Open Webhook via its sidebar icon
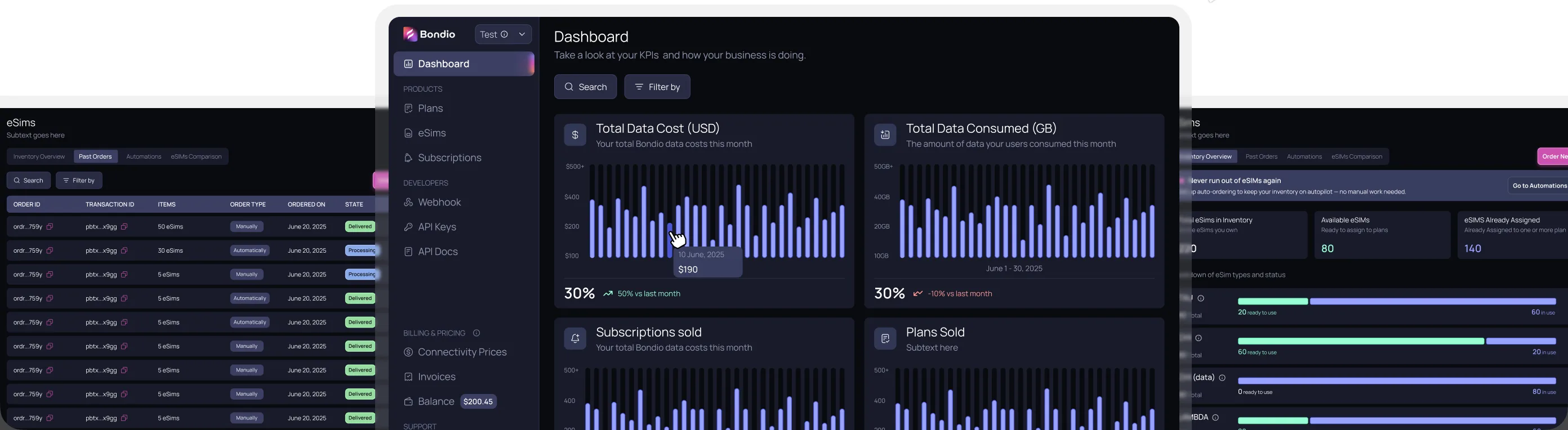This screenshot has height=430, width=1568. 408,203
